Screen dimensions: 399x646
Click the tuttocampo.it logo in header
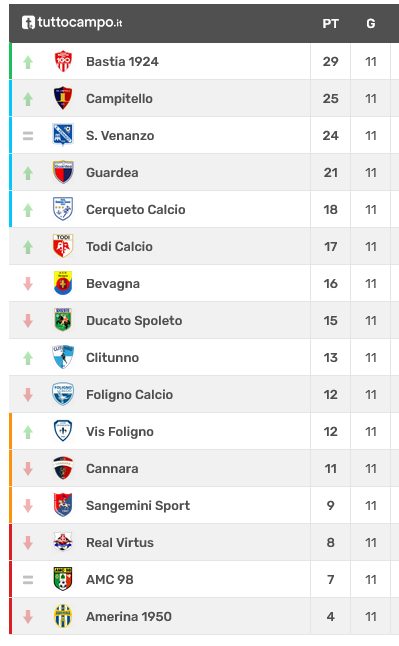point(72,23)
